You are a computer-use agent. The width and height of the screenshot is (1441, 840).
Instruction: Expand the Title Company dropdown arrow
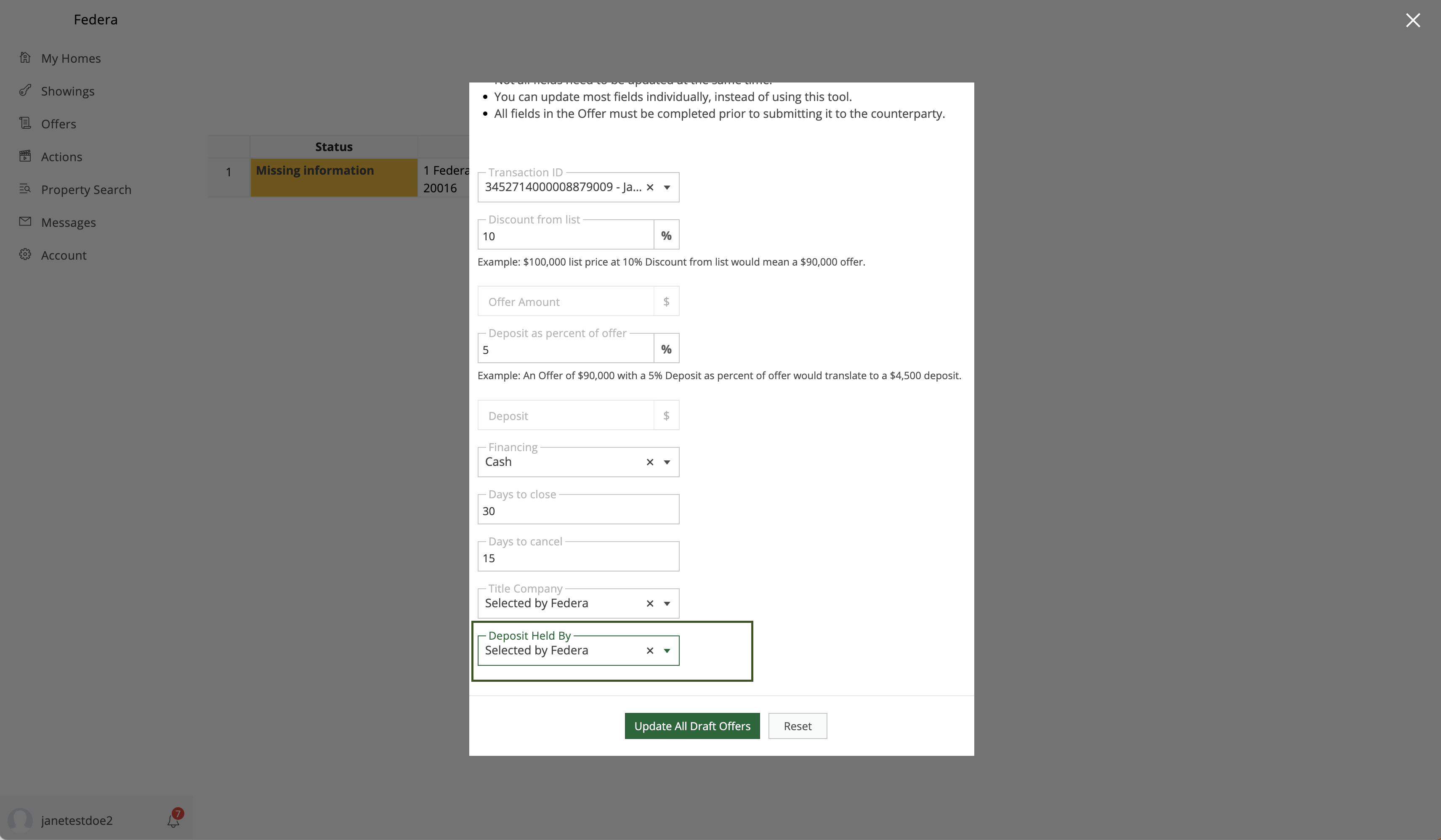pyautogui.click(x=667, y=604)
